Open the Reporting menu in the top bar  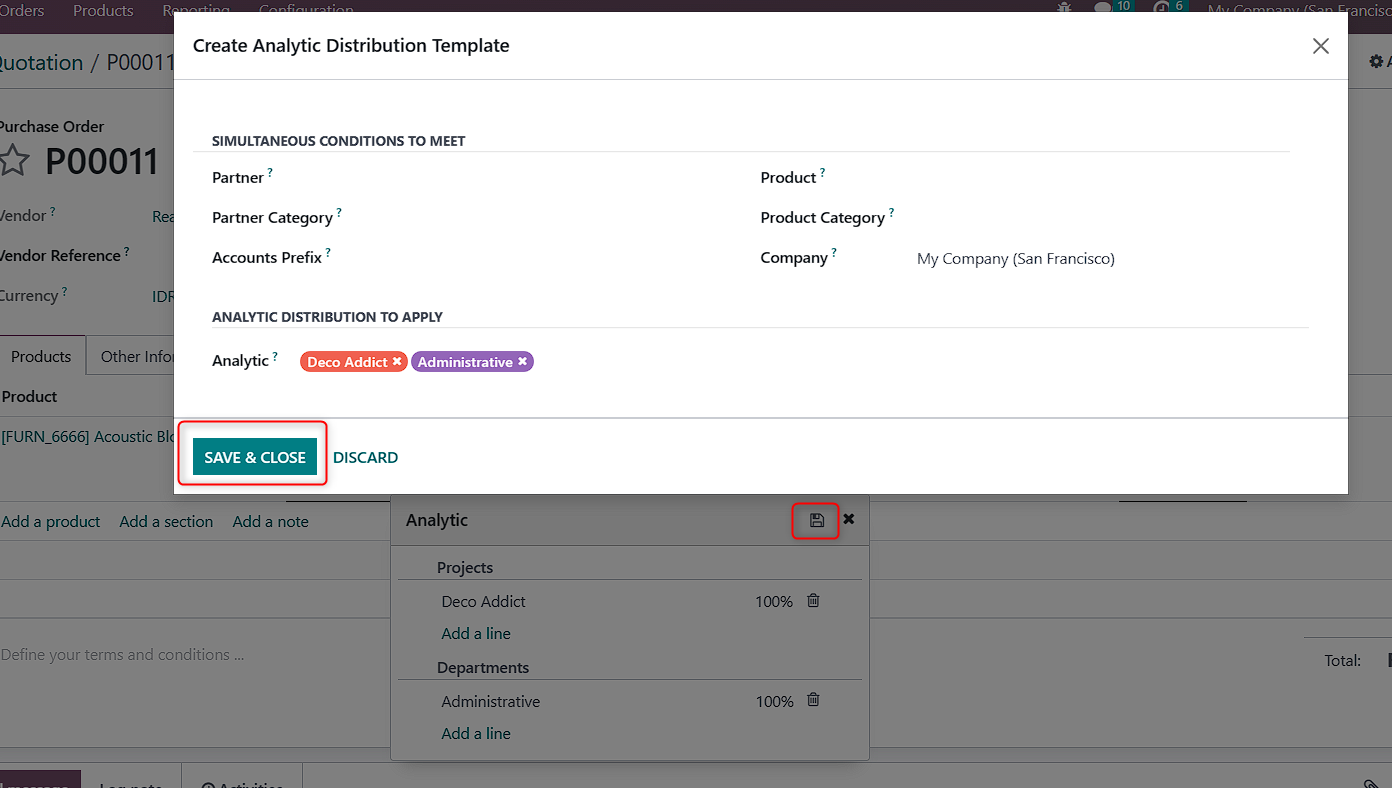click(x=196, y=9)
